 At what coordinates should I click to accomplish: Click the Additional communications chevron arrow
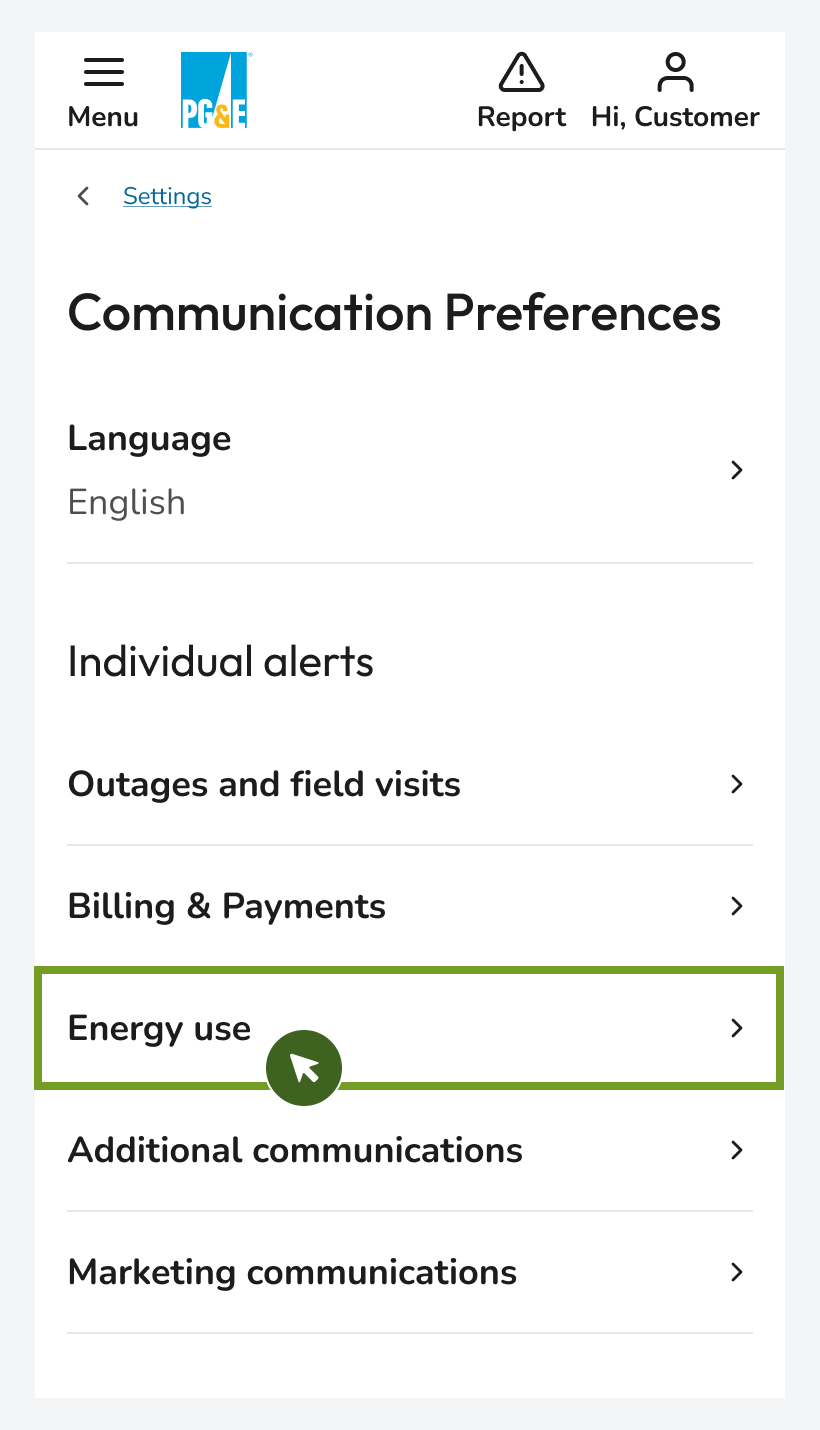click(x=737, y=1150)
